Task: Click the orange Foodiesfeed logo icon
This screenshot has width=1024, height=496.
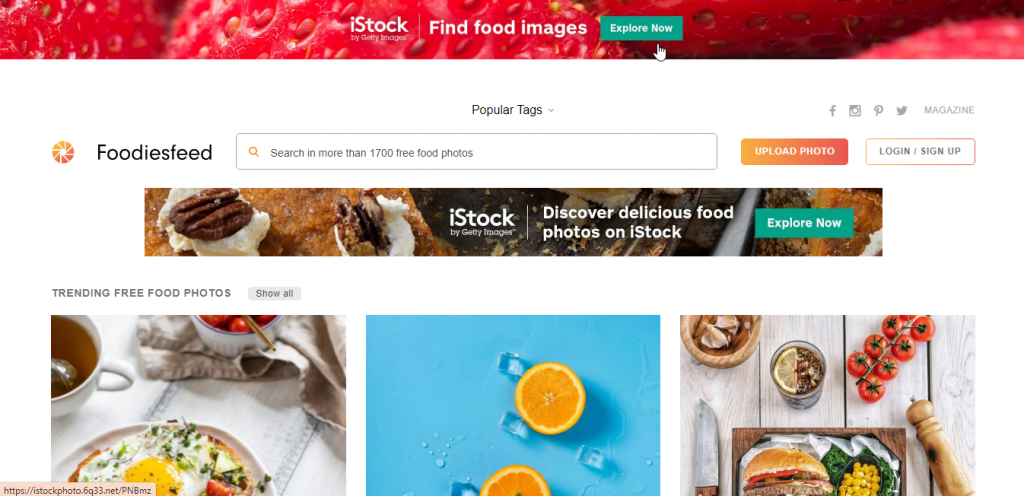Action: pyautogui.click(x=63, y=152)
